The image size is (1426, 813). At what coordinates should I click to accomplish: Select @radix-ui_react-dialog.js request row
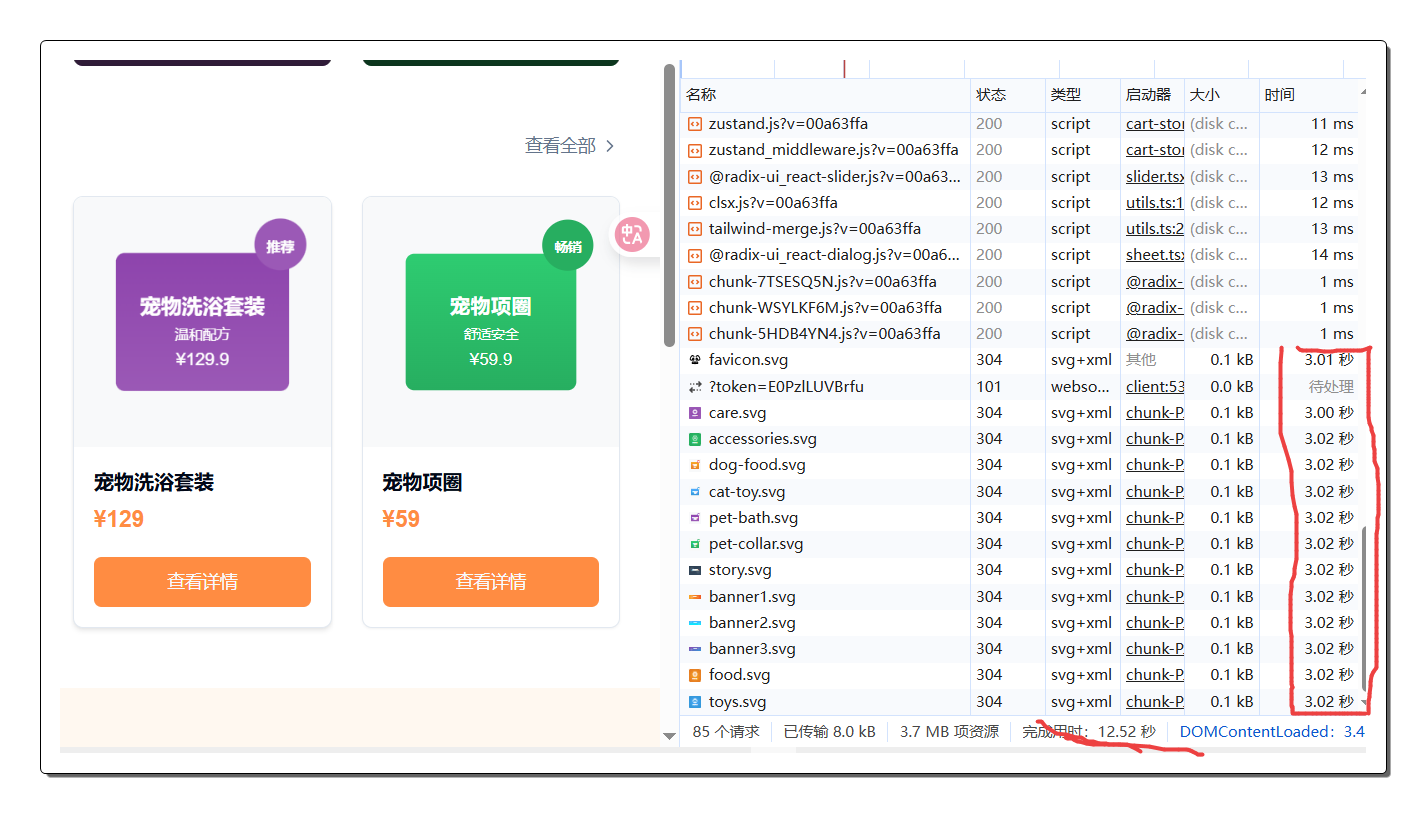[1022, 255]
